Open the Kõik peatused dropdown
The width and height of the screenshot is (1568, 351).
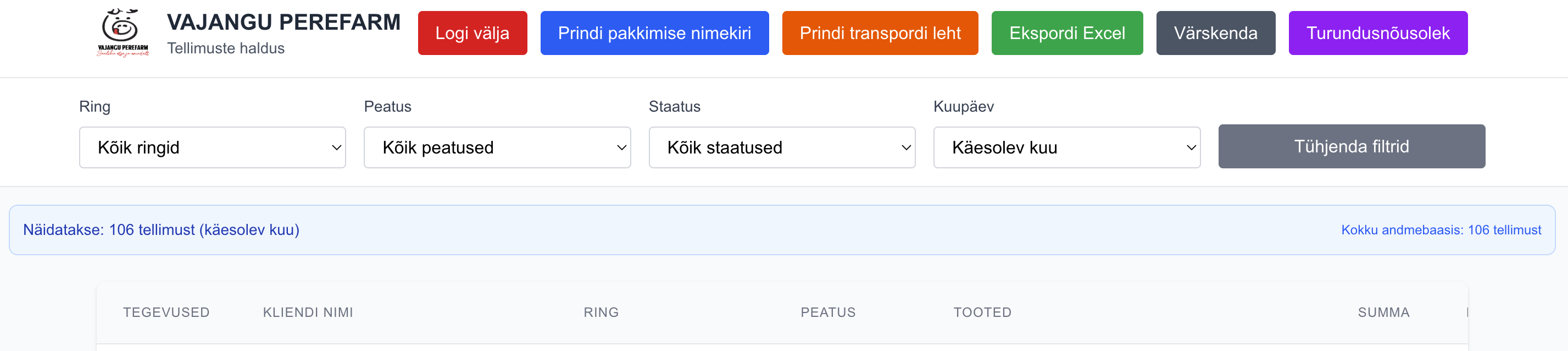(x=497, y=147)
